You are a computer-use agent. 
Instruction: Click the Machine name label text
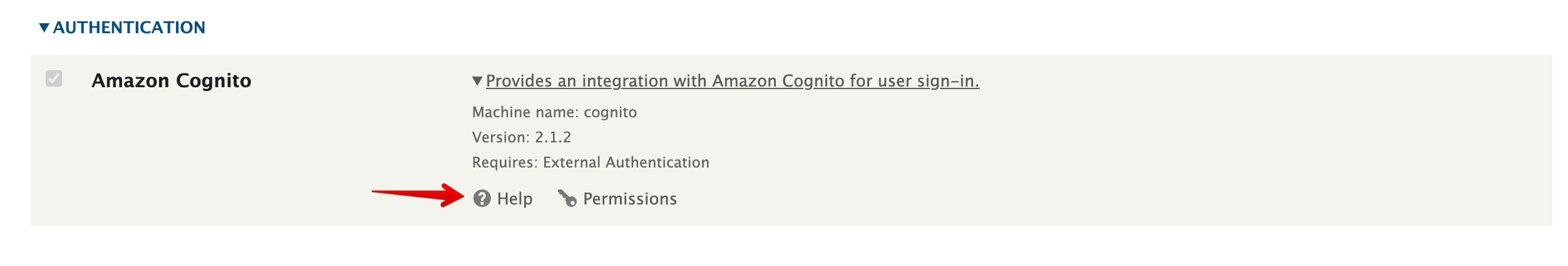[525, 112]
